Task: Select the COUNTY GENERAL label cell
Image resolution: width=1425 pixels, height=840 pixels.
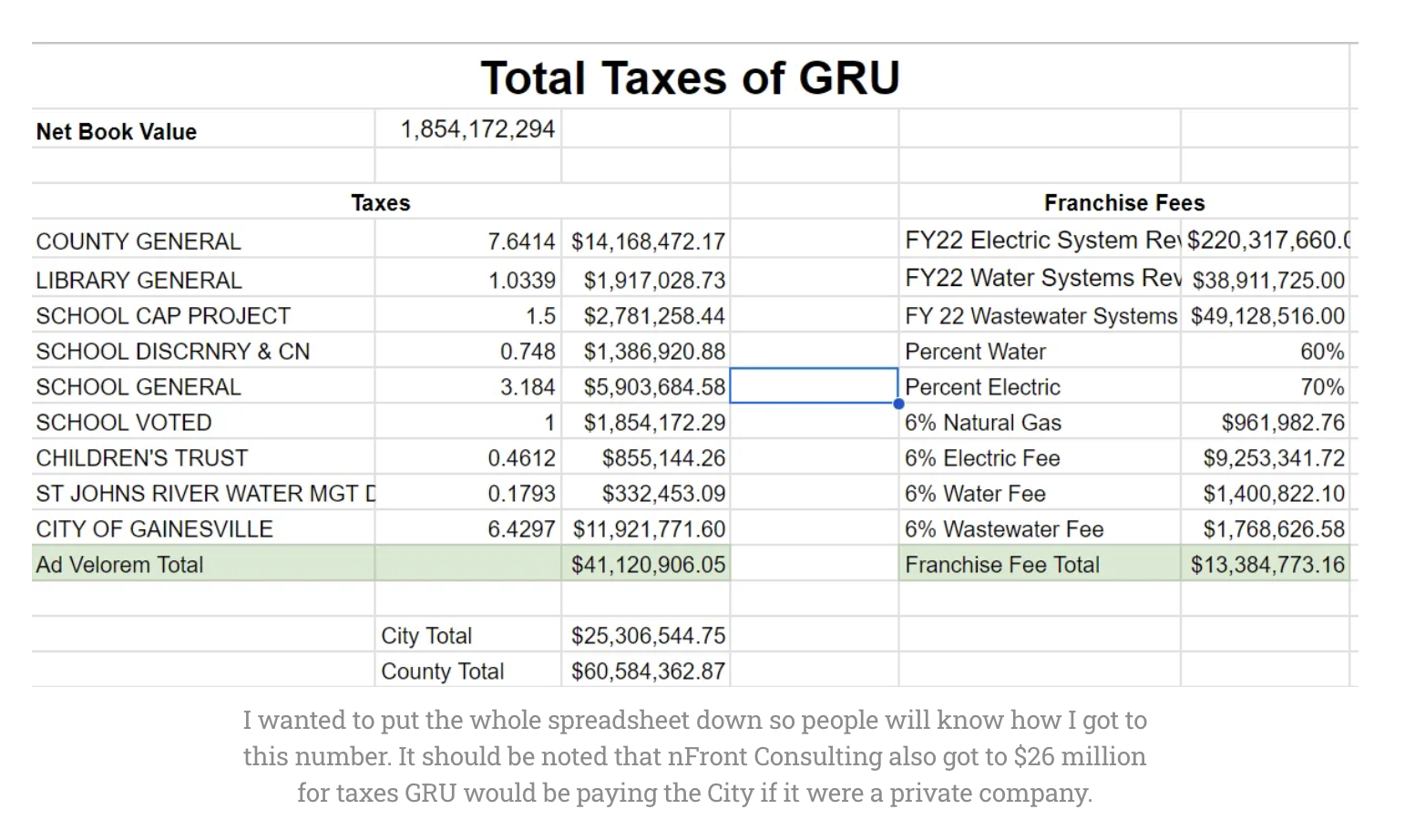Action: pyautogui.click(x=203, y=241)
